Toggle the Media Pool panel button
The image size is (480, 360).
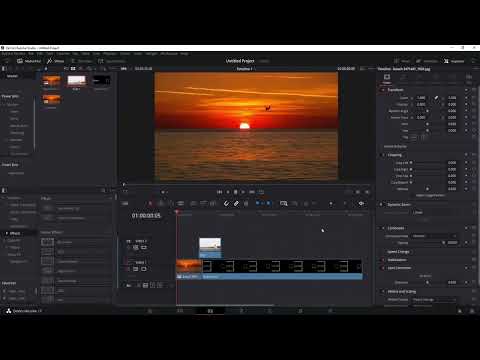29,61
